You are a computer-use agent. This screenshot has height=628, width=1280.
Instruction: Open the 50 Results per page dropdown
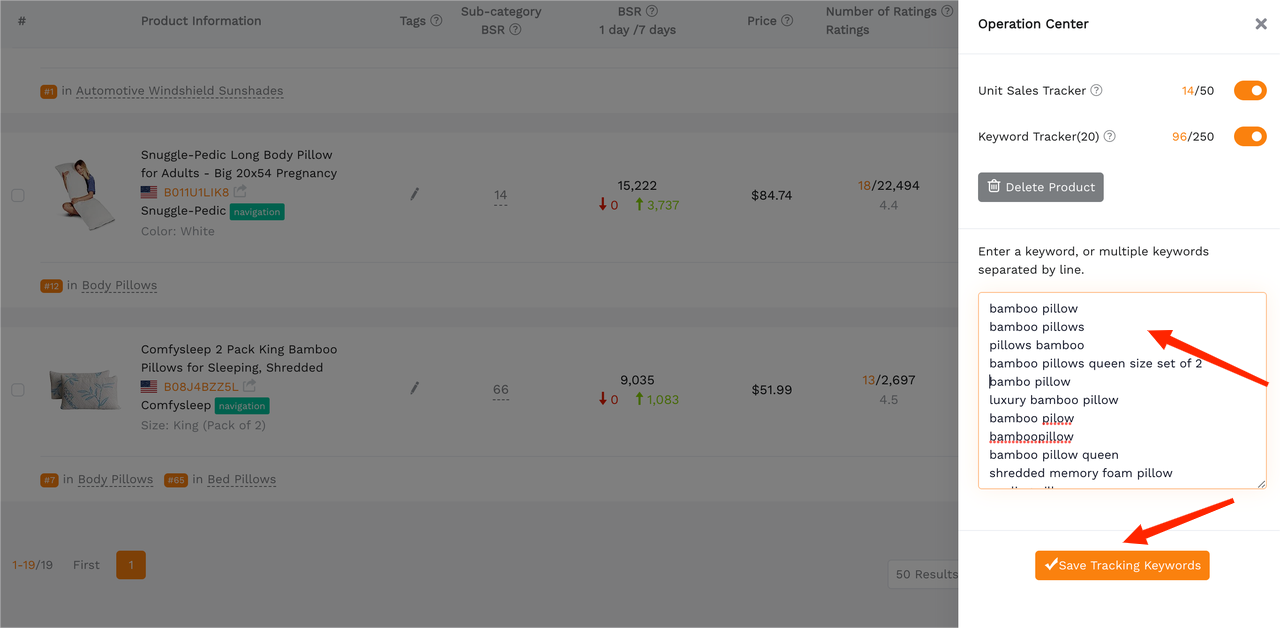point(924,574)
